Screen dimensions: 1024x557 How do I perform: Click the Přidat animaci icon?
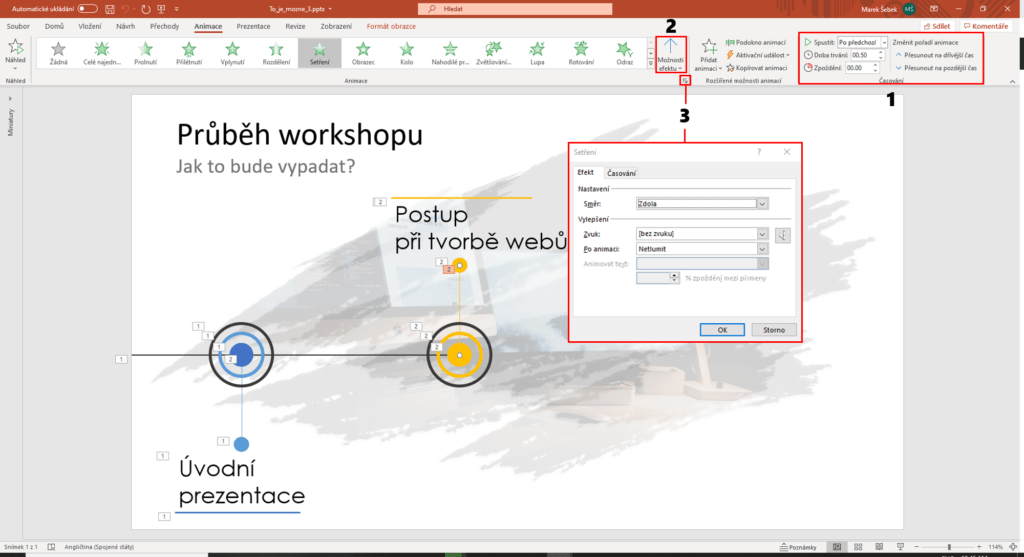click(709, 46)
